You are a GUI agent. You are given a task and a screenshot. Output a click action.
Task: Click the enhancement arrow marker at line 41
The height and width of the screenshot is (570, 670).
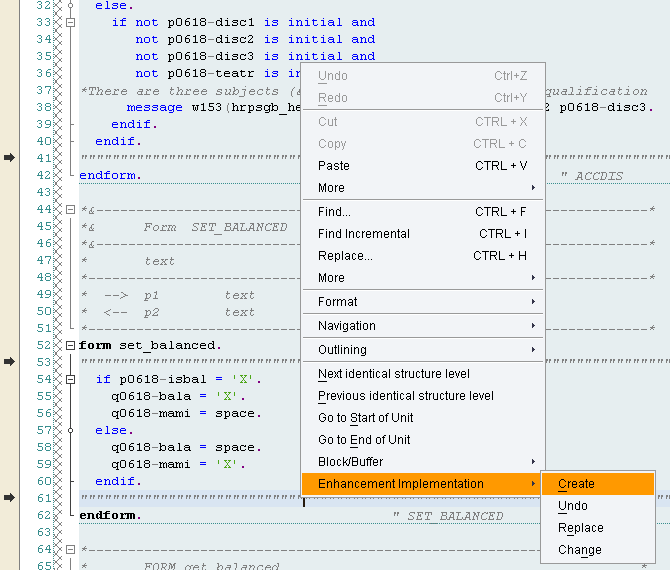[9, 158]
